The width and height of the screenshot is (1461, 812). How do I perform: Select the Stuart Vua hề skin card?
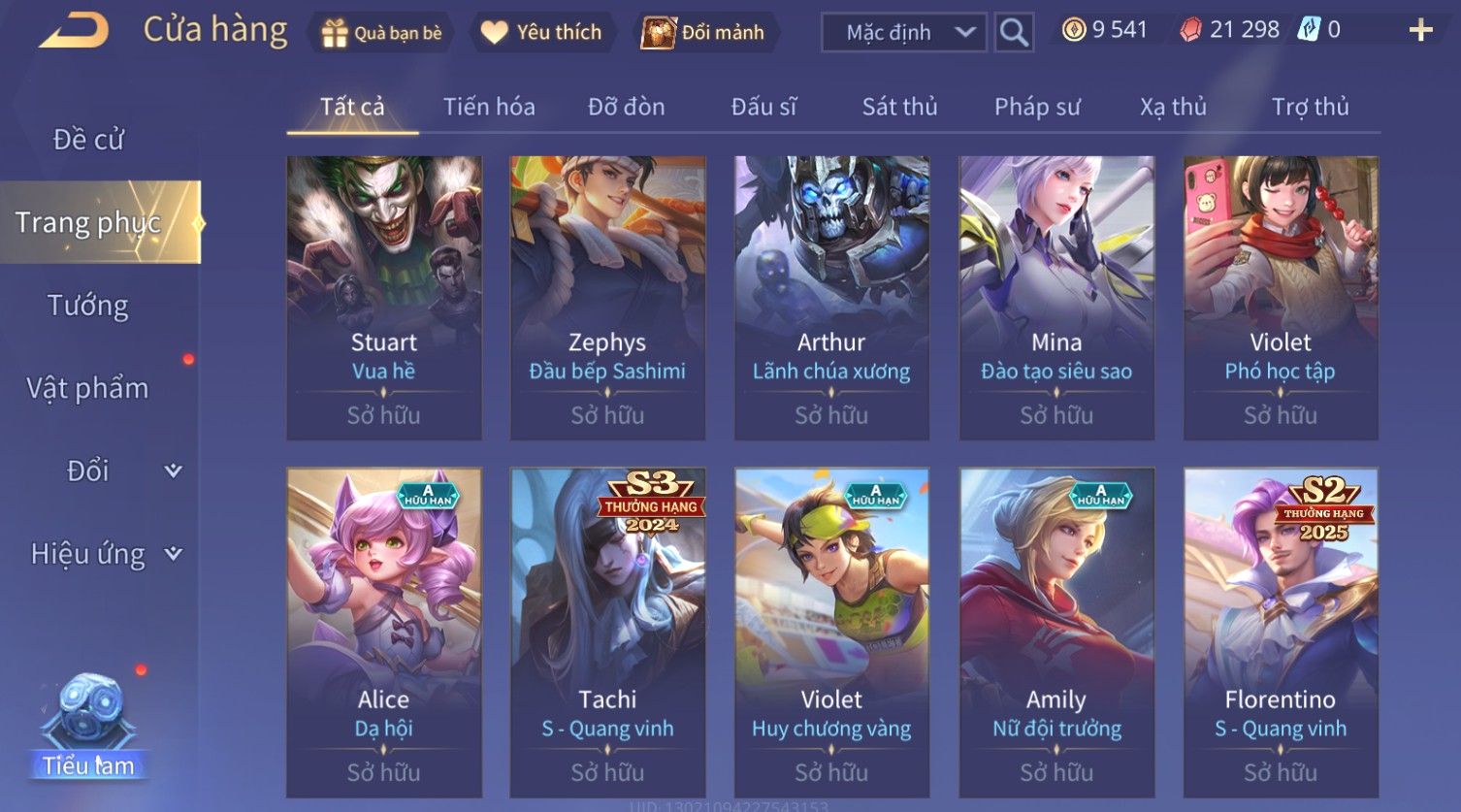tap(384, 298)
